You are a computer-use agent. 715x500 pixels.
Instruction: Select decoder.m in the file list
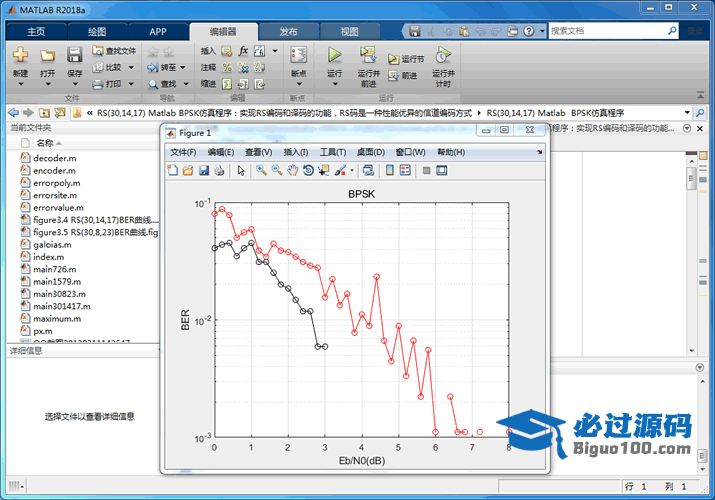(54, 158)
